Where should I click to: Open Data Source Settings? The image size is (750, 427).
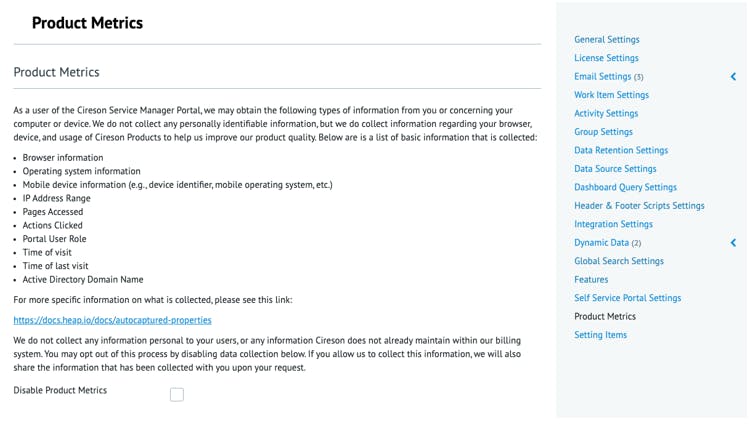(x=615, y=169)
